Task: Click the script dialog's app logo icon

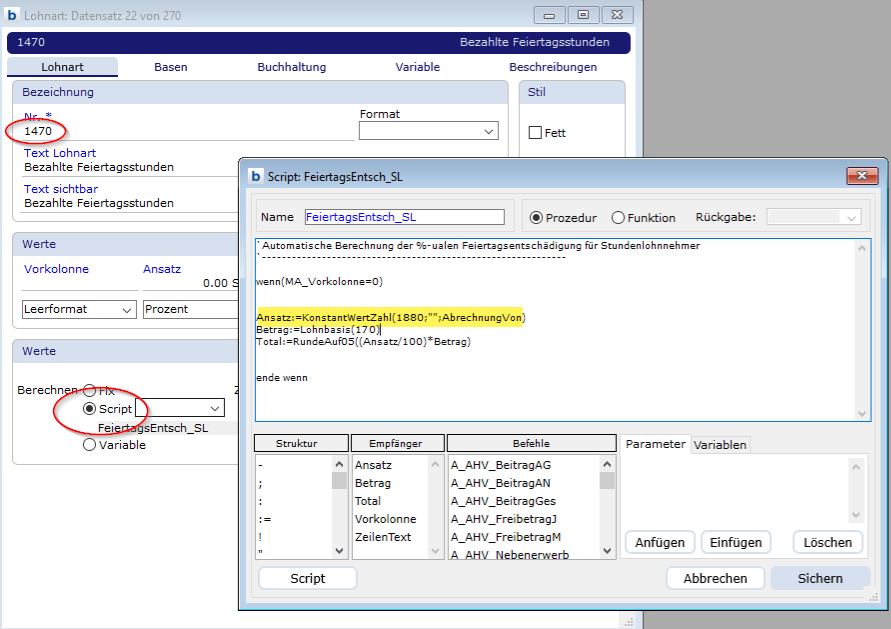Action: (x=255, y=176)
